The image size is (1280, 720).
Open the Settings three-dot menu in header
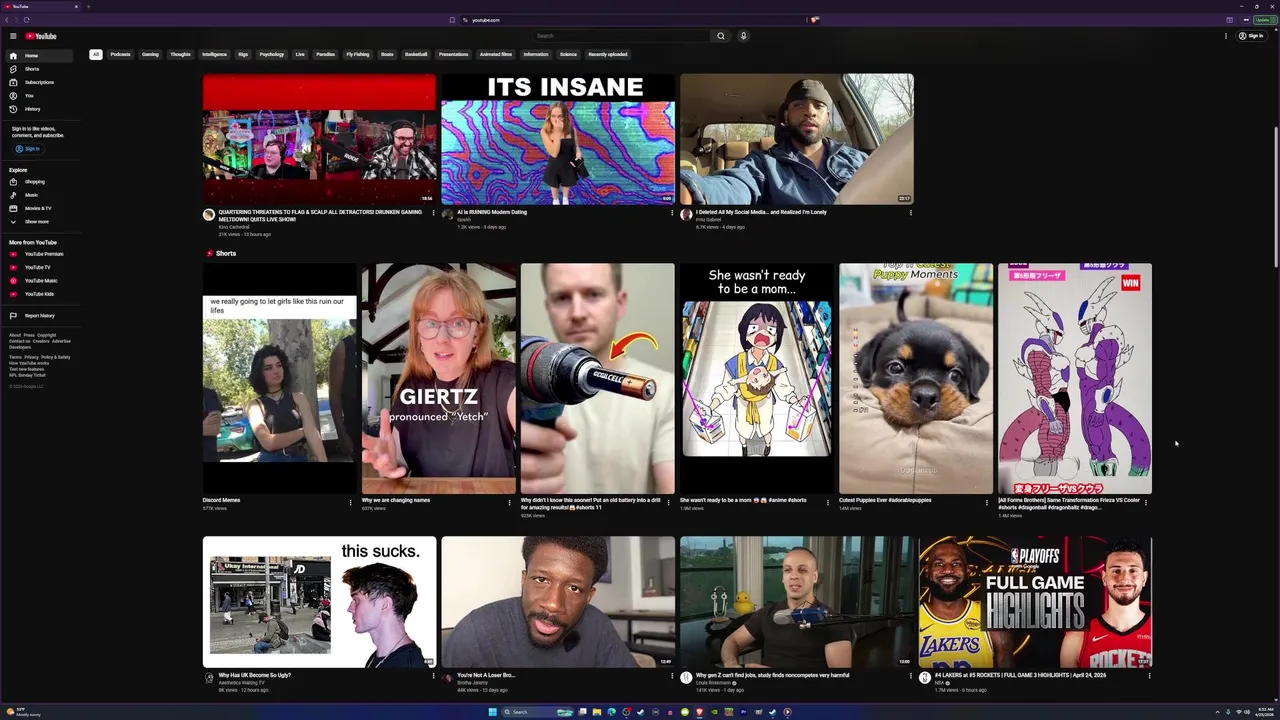coord(1226,36)
